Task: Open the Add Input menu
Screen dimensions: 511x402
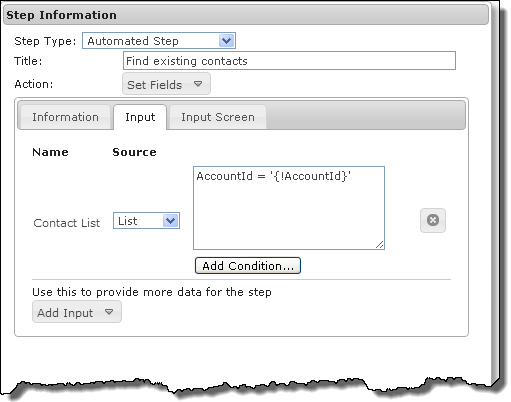Action: (77, 312)
